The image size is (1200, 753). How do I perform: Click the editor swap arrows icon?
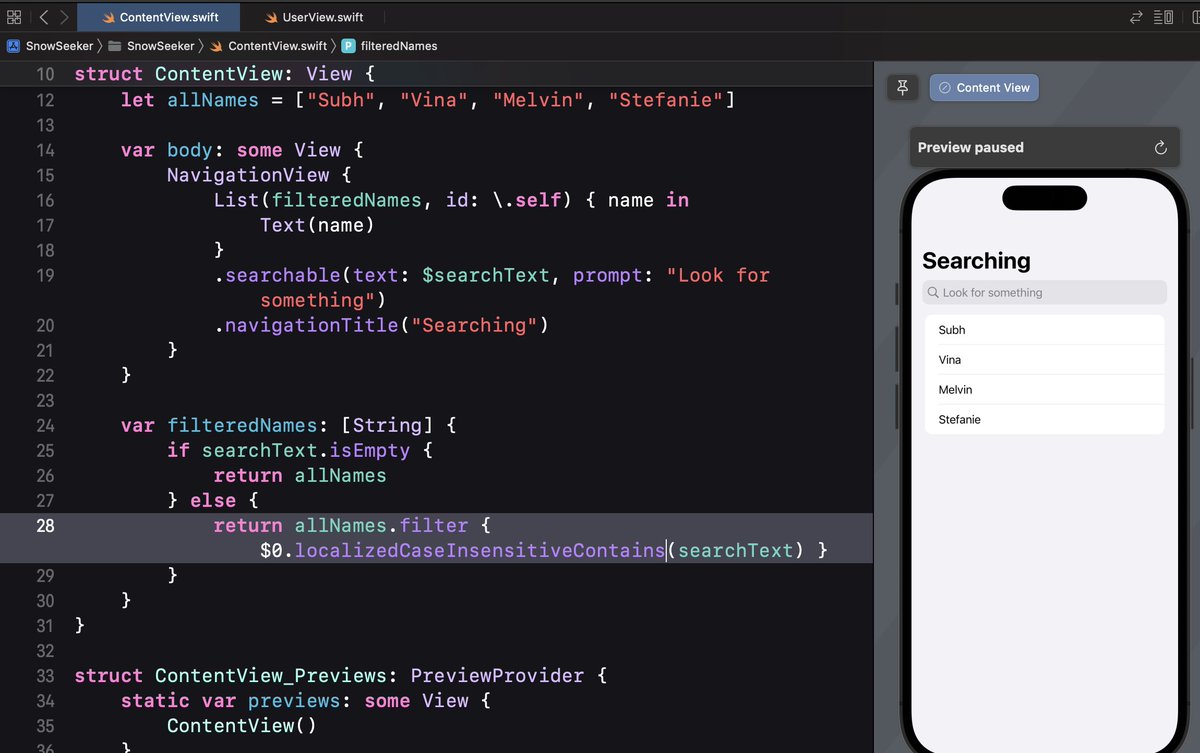[x=1136, y=17]
